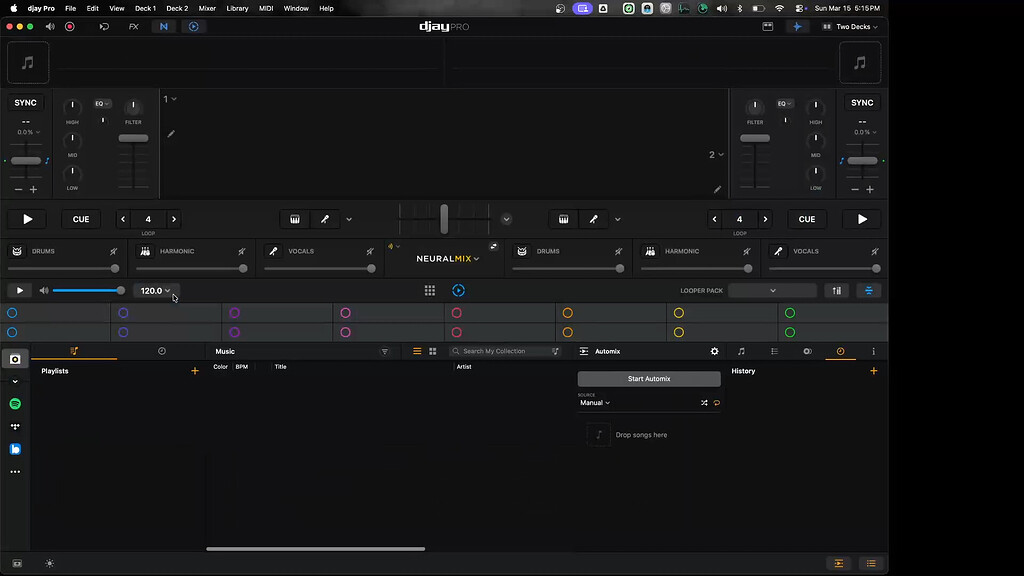Open the Beatsource icon in sidebar

tap(15, 449)
